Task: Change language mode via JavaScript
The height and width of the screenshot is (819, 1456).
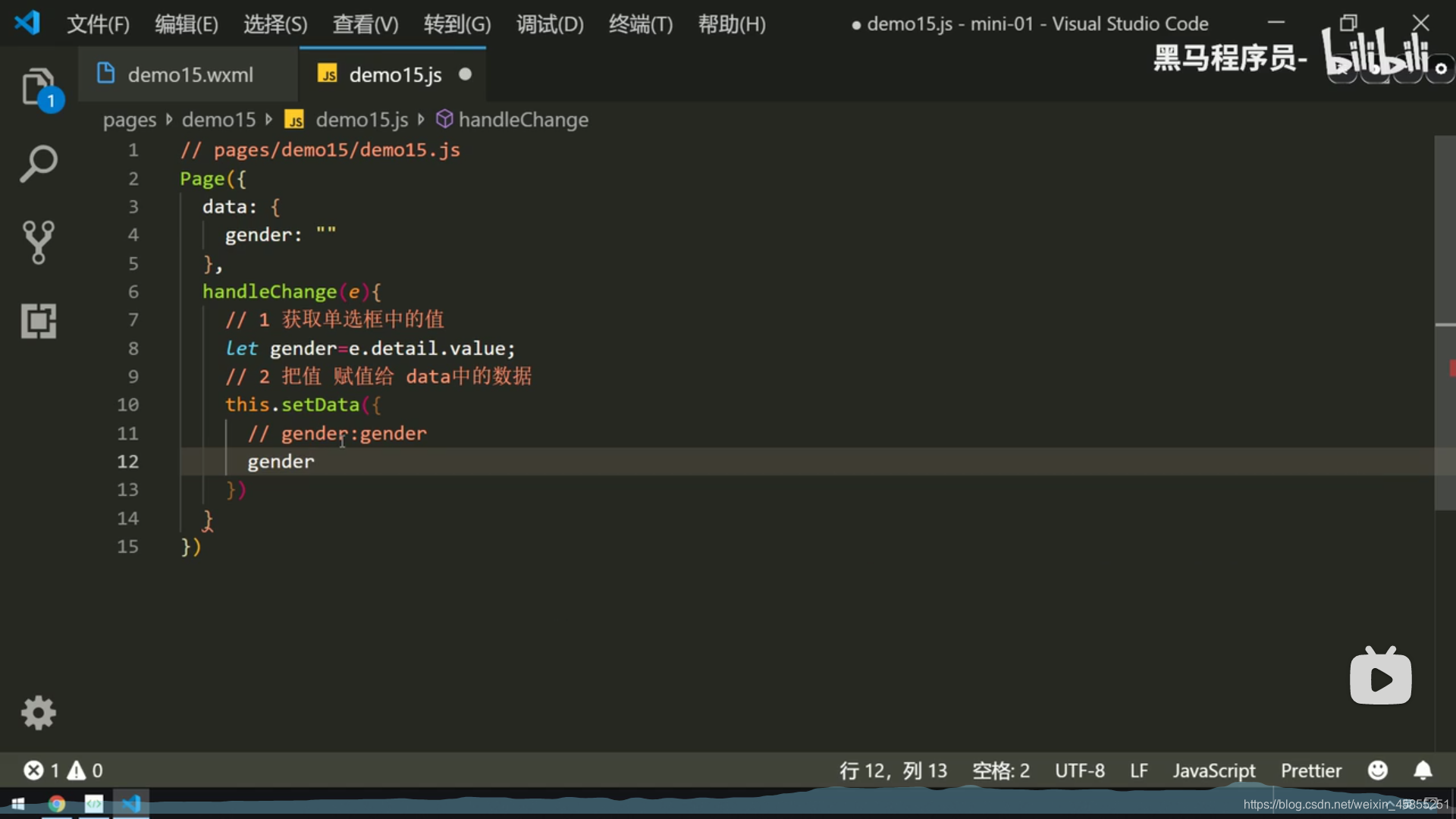Action: [x=1214, y=770]
